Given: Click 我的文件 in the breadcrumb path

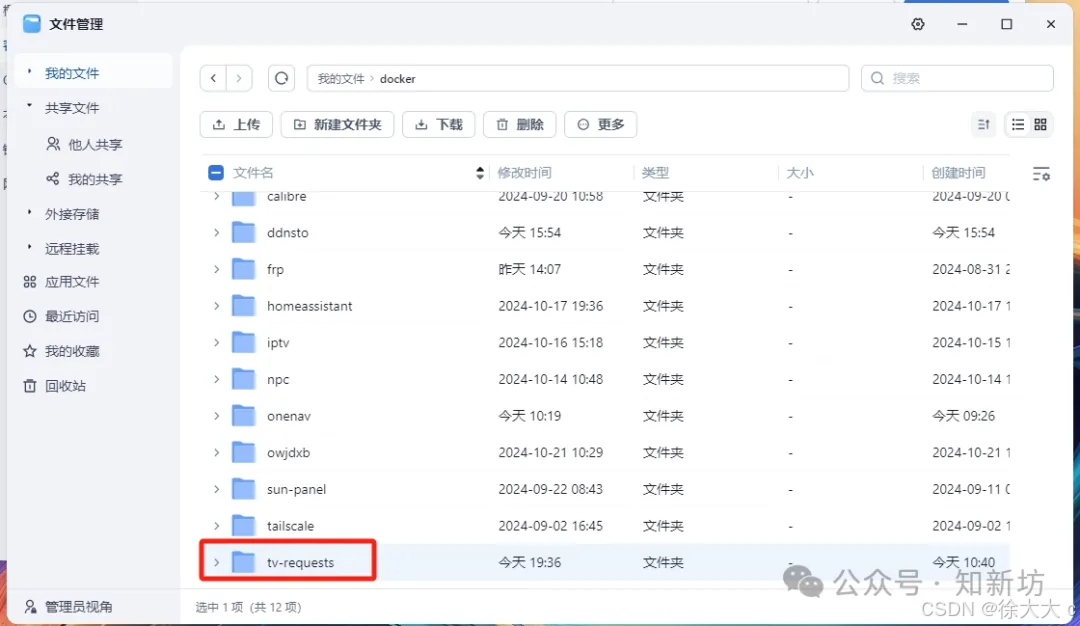Looking at the screenshot, I should (341, 79).
